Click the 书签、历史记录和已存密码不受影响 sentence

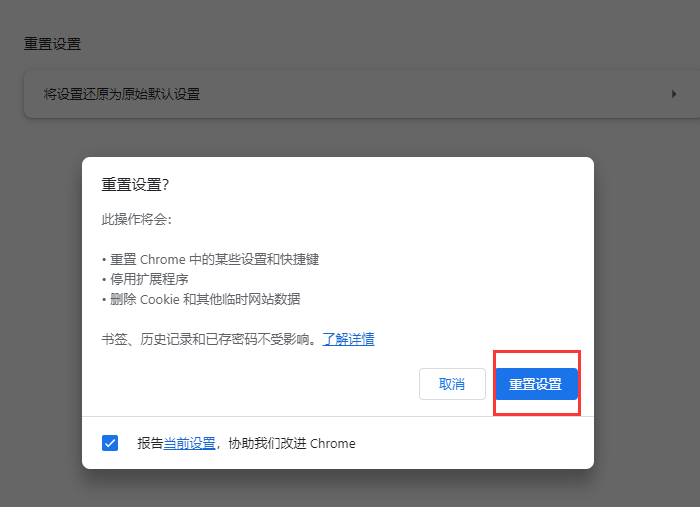point(208,339)
